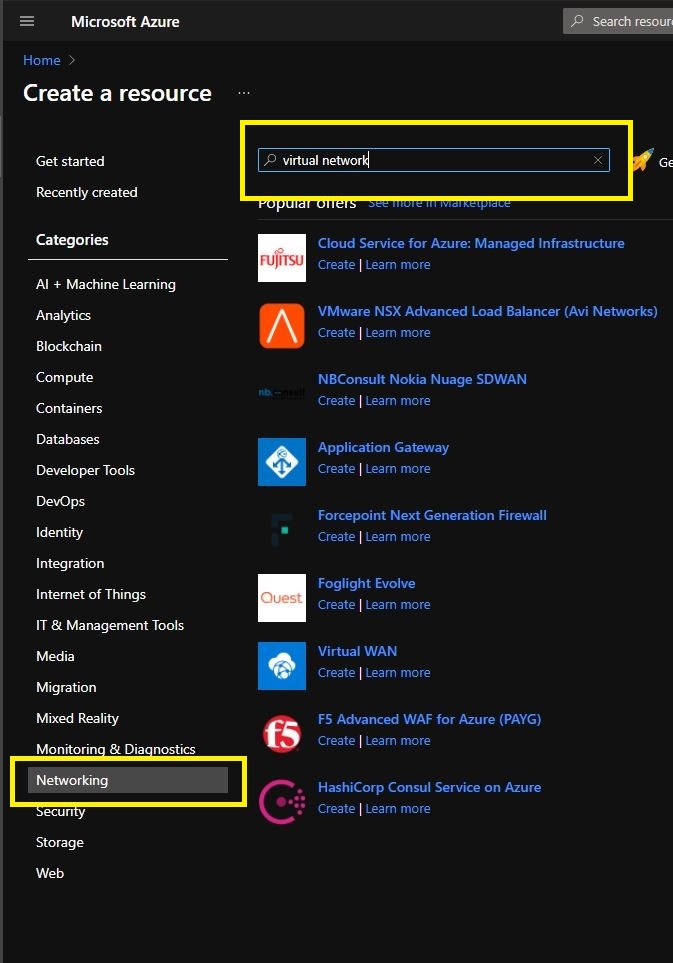
Task: Choose the Security category
Action: coord(60,811)
